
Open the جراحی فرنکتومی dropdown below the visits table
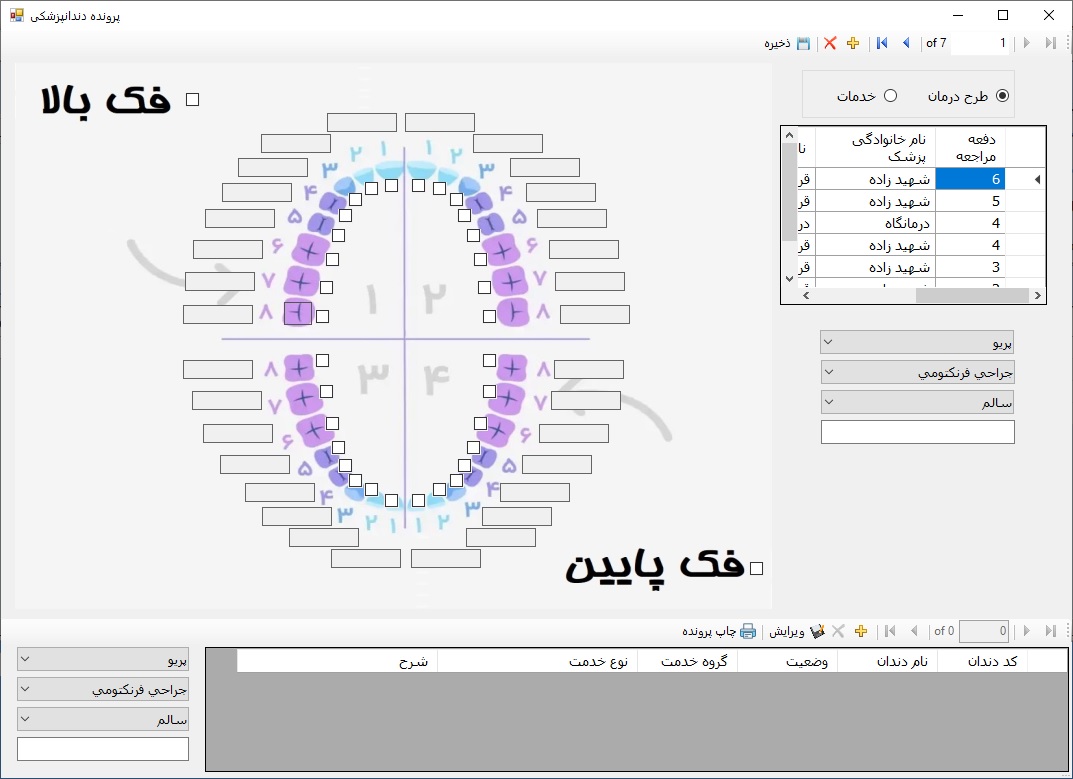(x=917, y=372)
